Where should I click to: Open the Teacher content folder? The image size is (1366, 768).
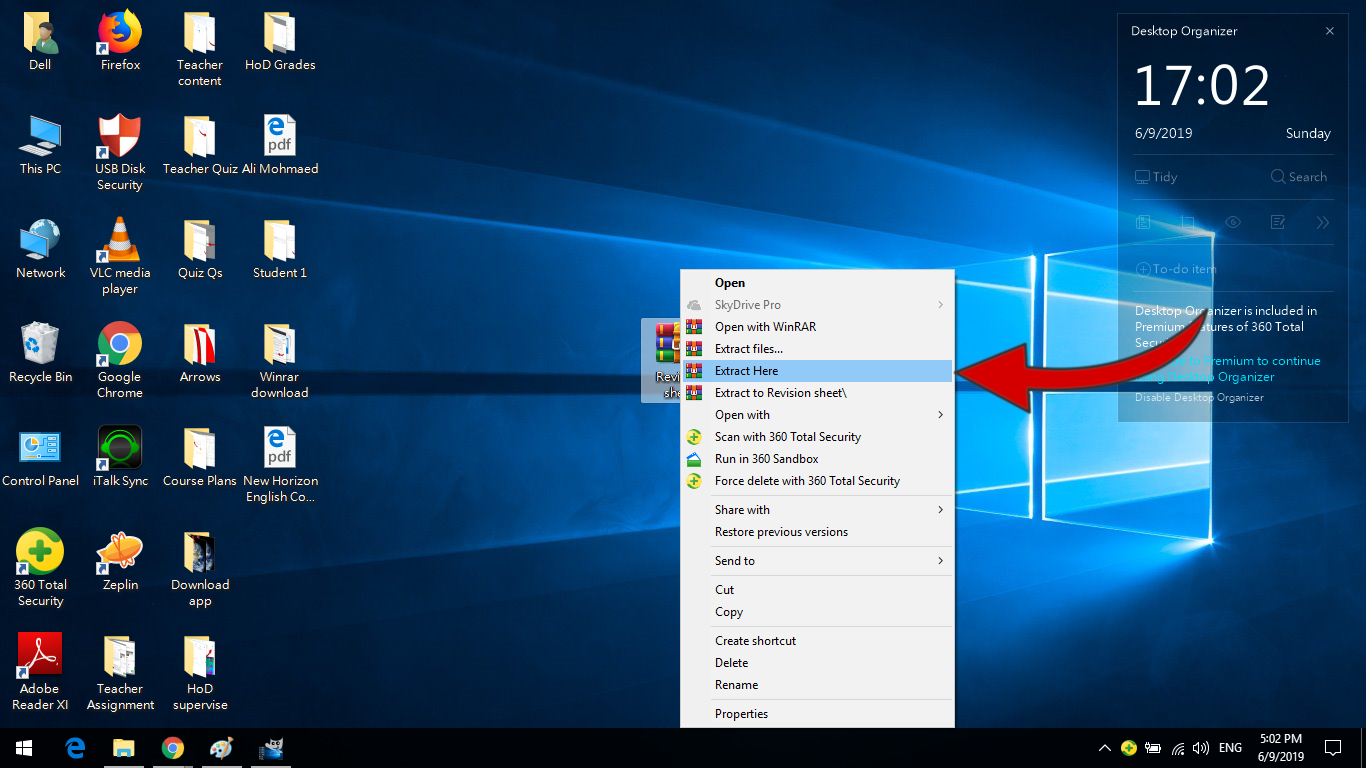200,50
